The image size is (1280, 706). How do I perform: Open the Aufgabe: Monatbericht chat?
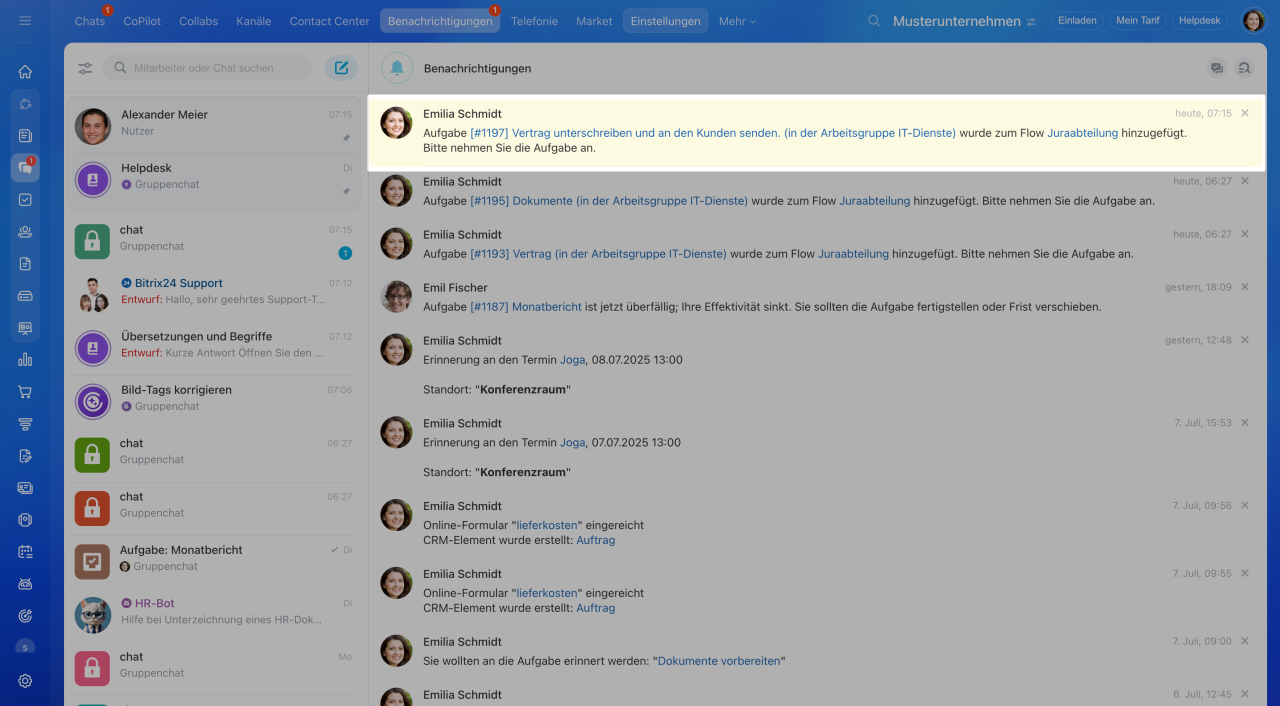pos(215,561)
